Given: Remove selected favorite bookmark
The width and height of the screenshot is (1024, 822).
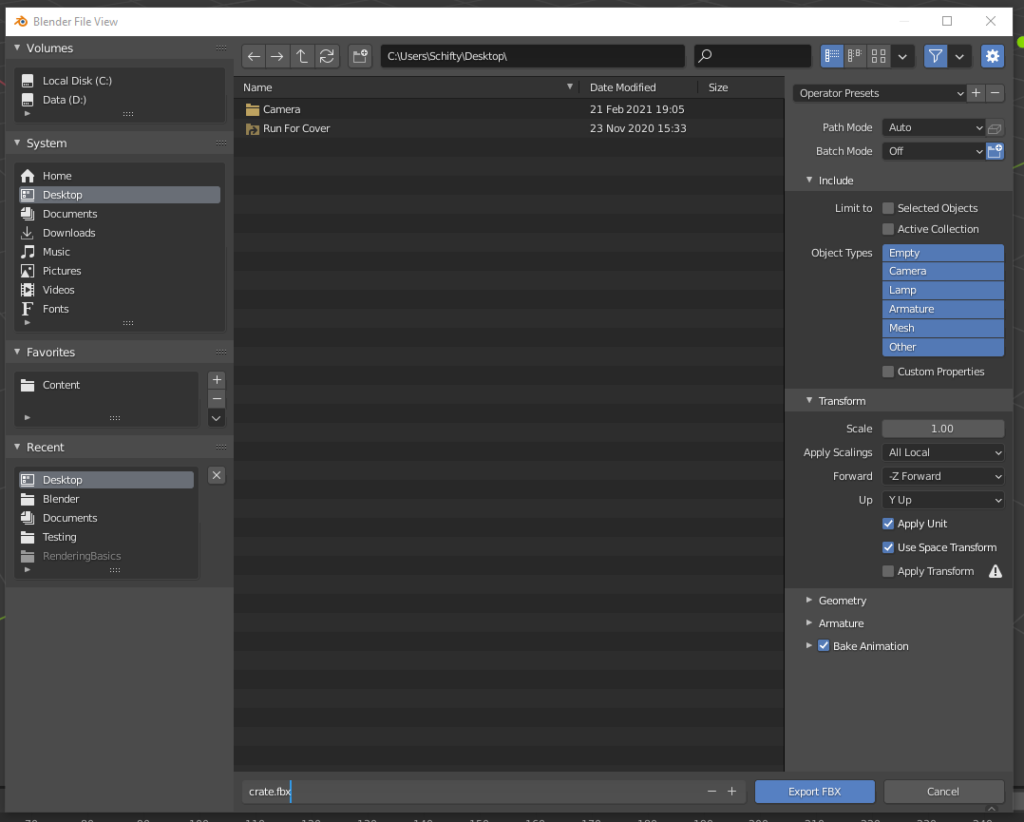Looking at the screenshot, I should tap(217, 399).
